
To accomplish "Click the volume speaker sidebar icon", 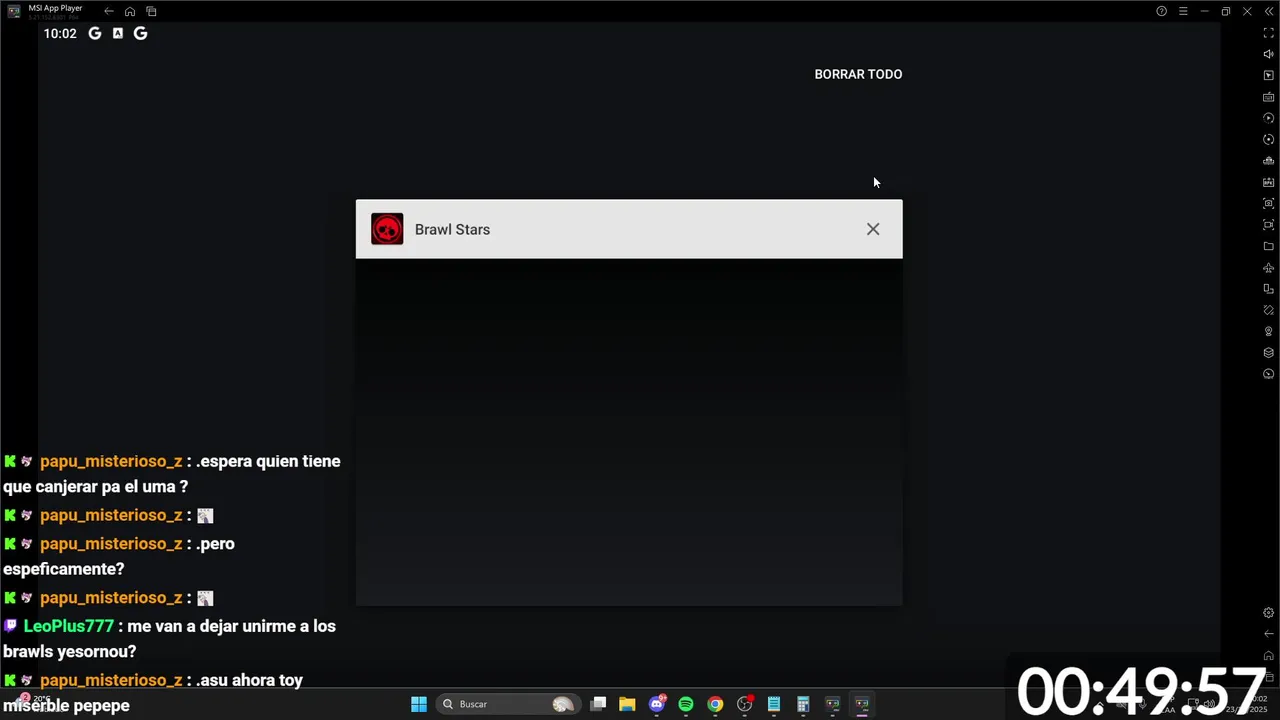I will pos(1269,54).
